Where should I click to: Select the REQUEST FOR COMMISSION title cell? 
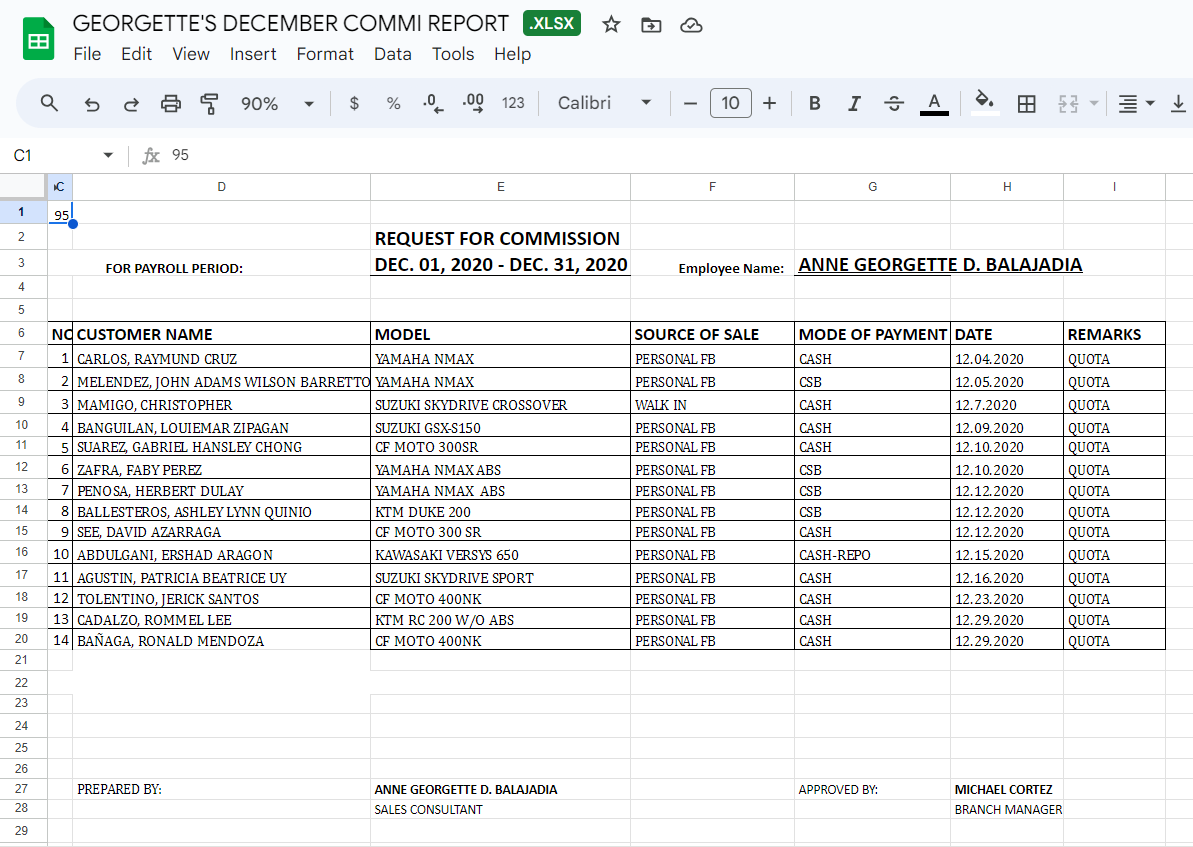(501, 237)
